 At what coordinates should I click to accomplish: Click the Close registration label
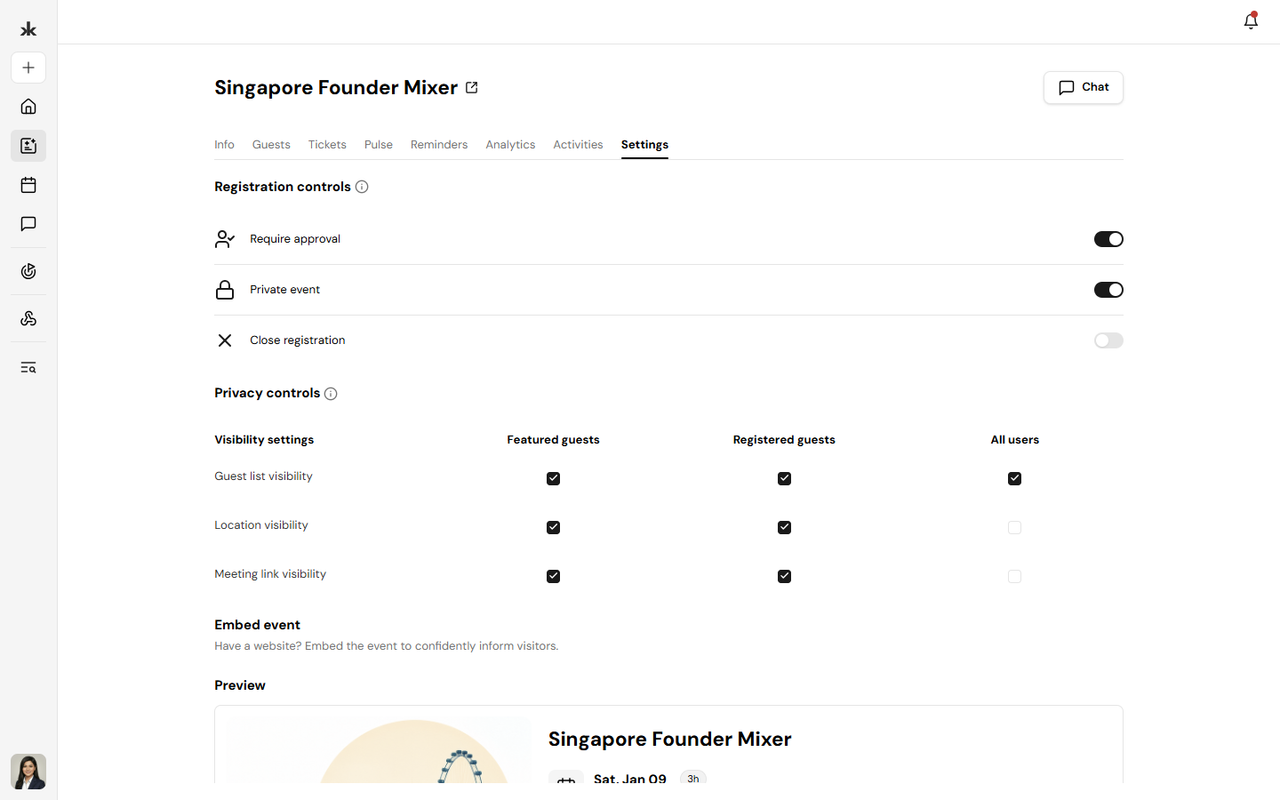(x=297, y=341)
